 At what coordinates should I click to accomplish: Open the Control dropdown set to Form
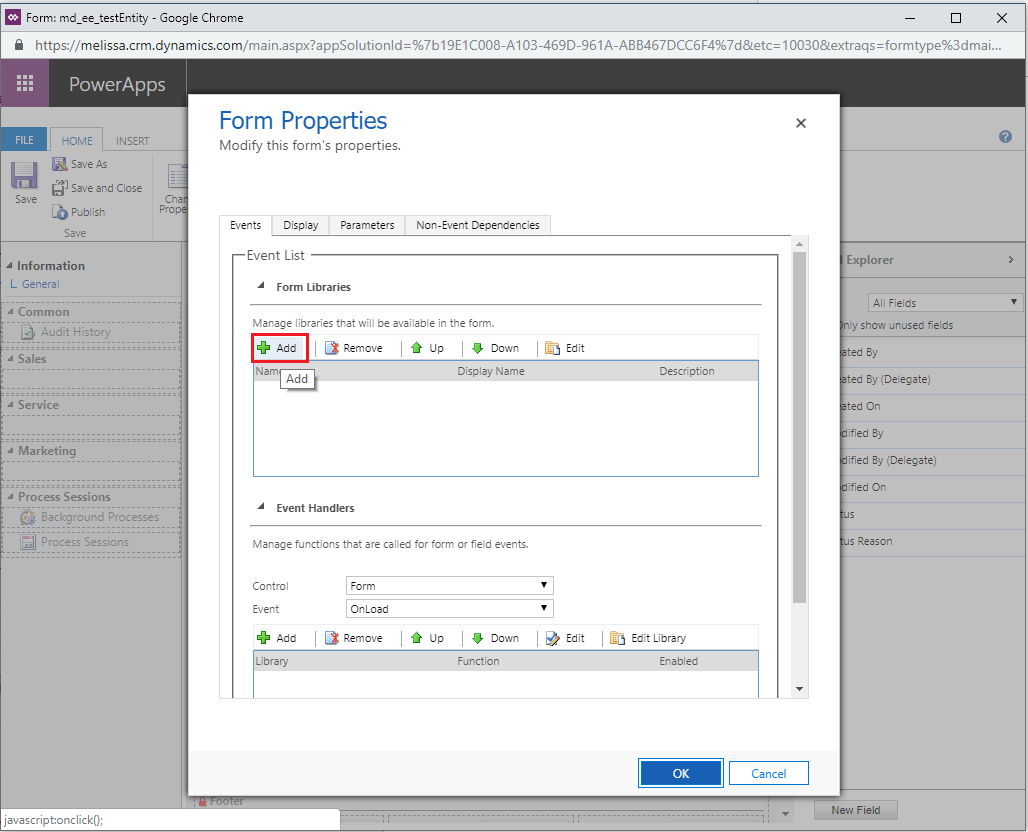tap(449, 586)
